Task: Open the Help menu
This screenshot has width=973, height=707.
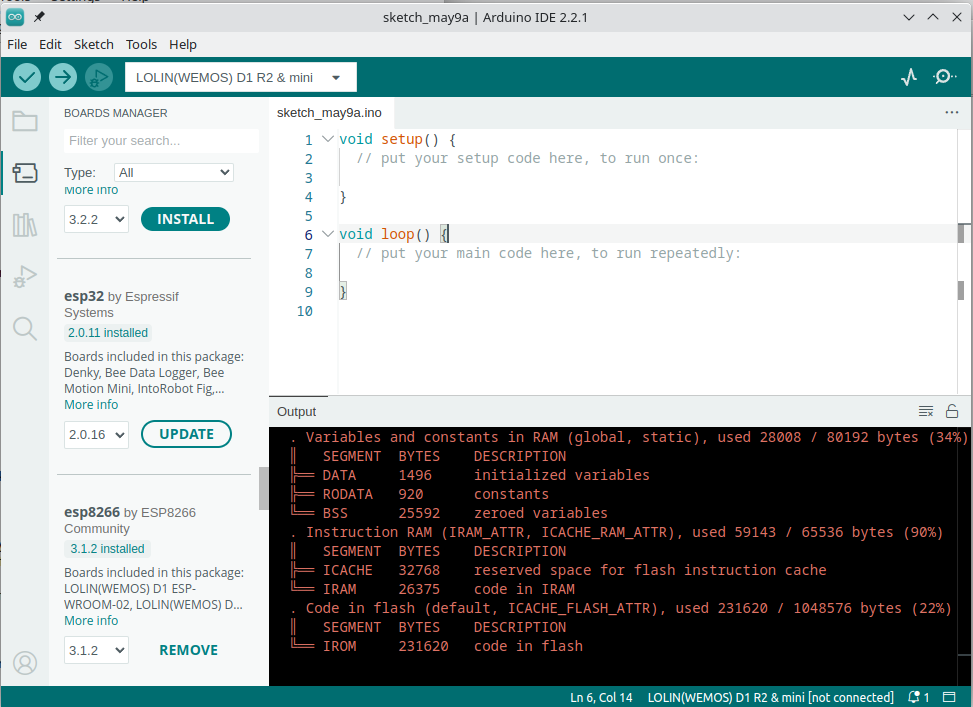Action: 182,45
